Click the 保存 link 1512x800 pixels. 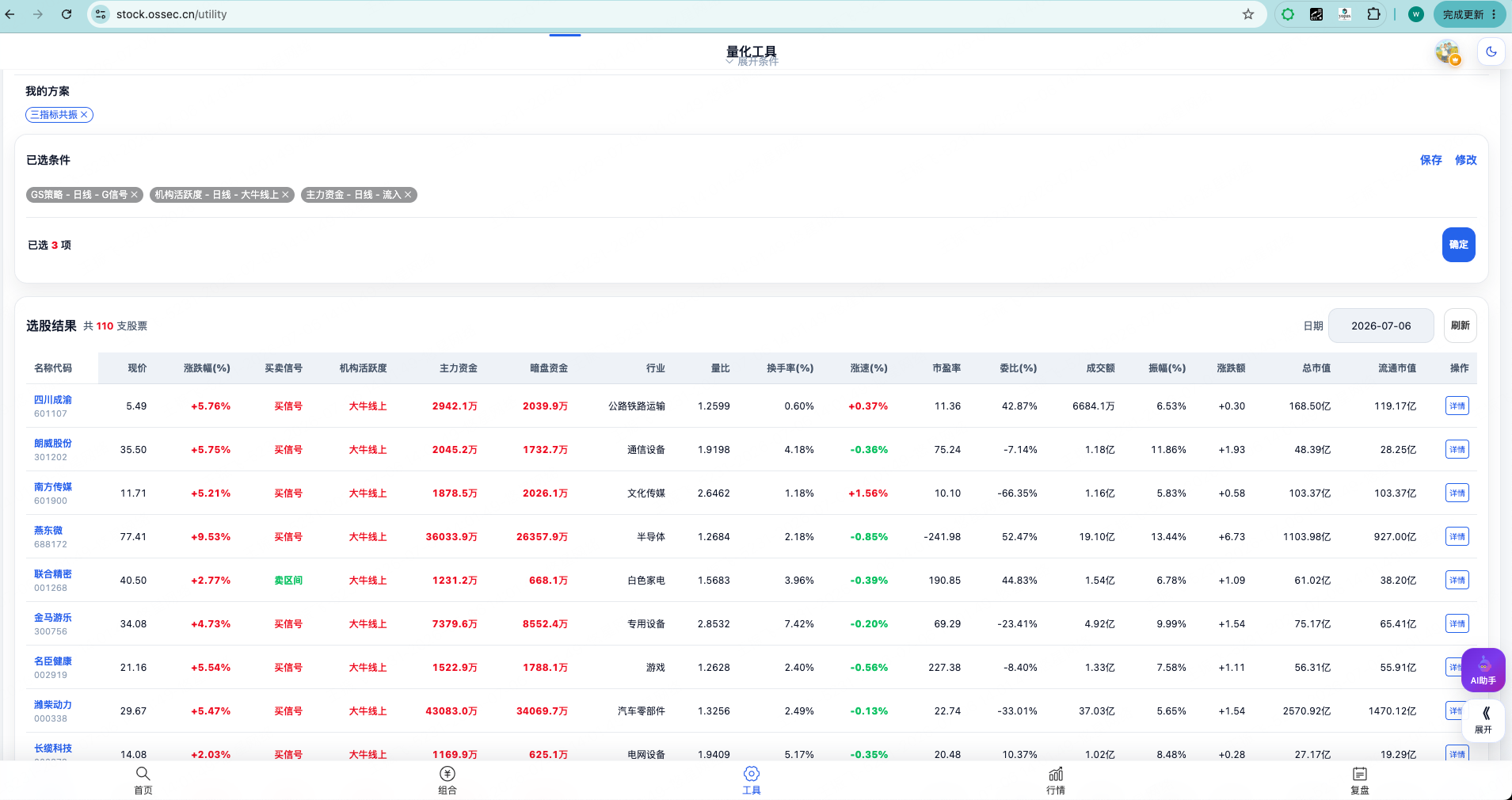pos(1430,160)
